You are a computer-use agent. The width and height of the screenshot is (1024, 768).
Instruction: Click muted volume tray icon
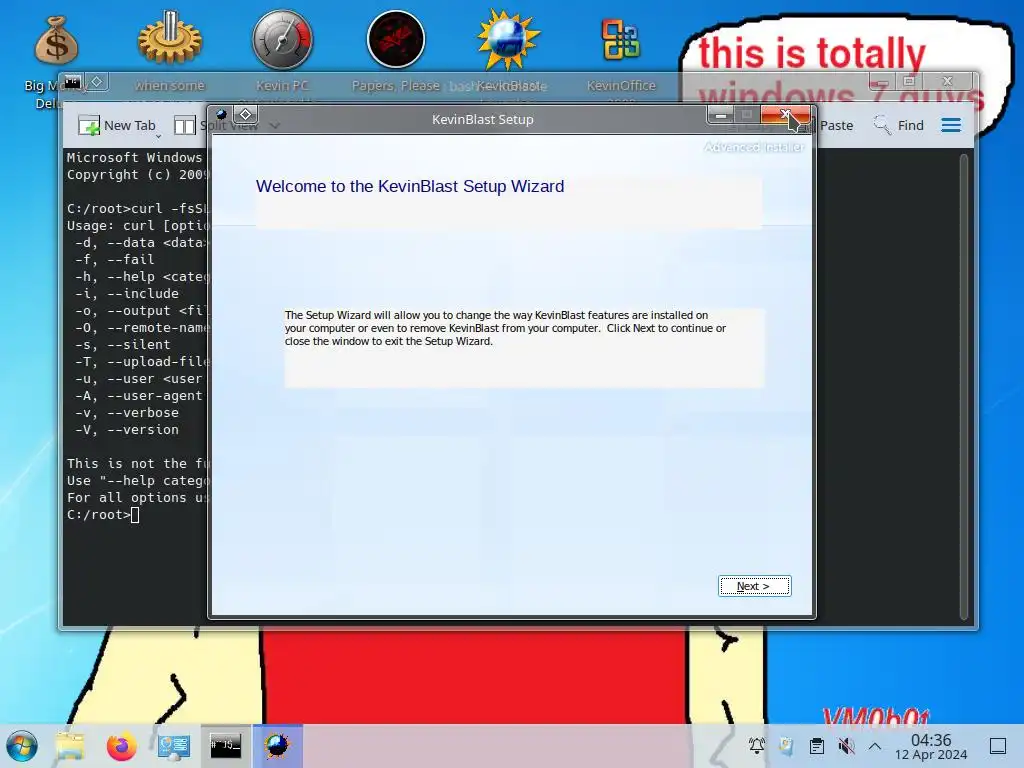point(846,745)
